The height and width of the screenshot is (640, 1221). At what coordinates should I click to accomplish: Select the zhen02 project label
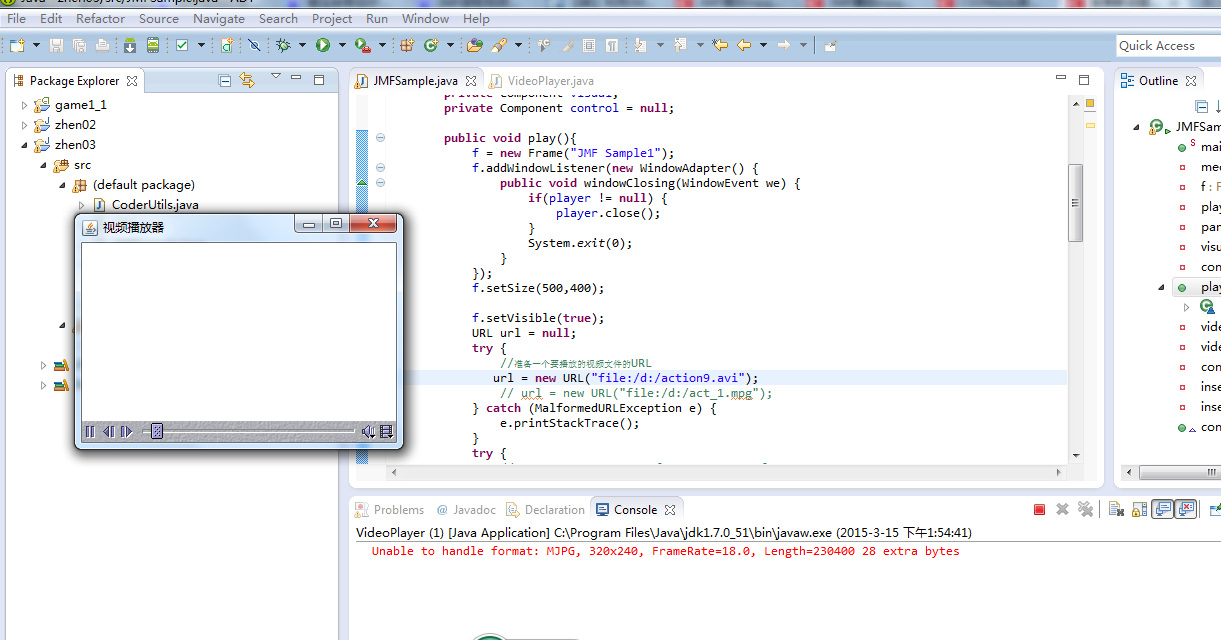point(75,125)
